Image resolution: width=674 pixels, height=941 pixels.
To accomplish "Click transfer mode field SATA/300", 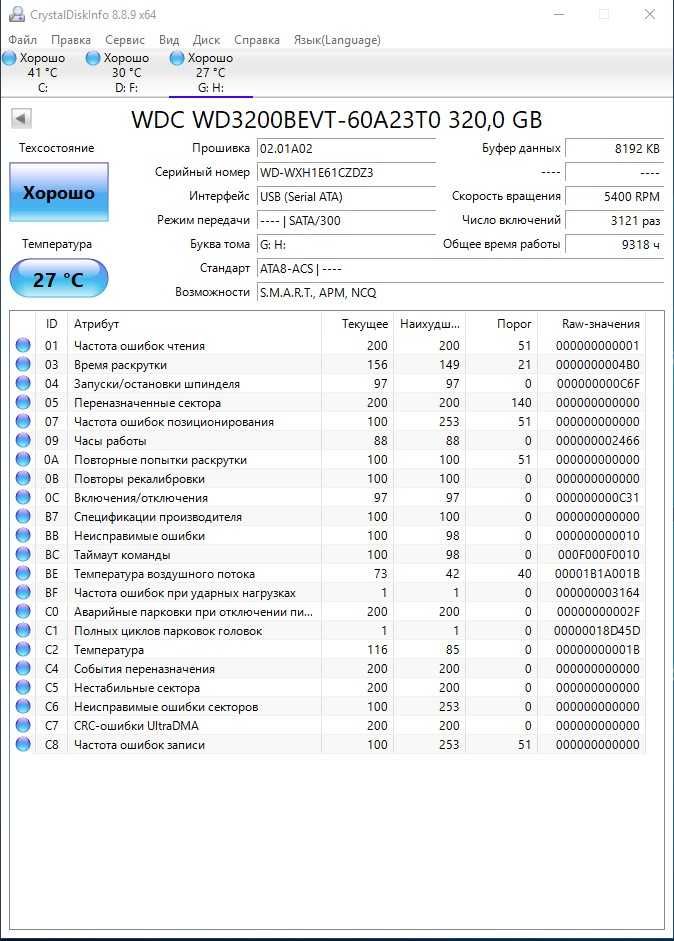I will [346, 221].
